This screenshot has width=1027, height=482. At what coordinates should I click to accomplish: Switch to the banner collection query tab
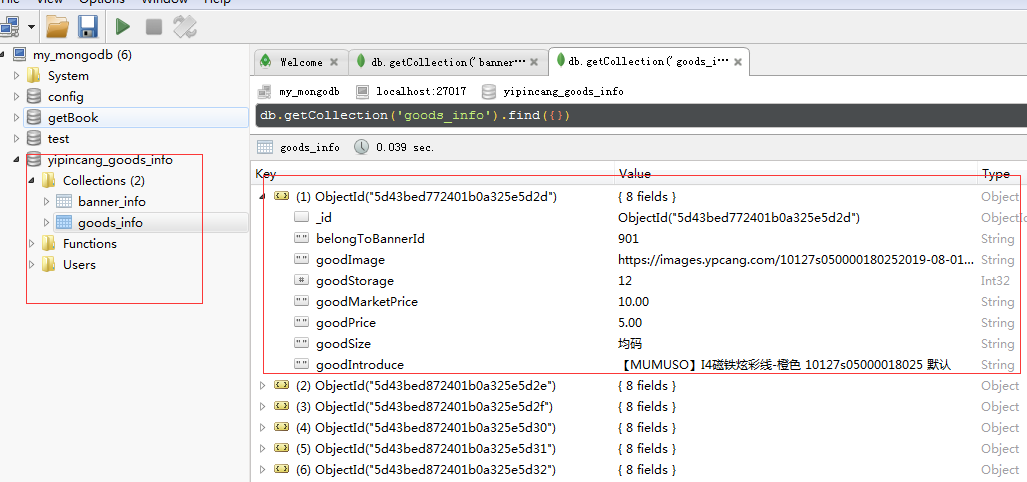point(449,62)
